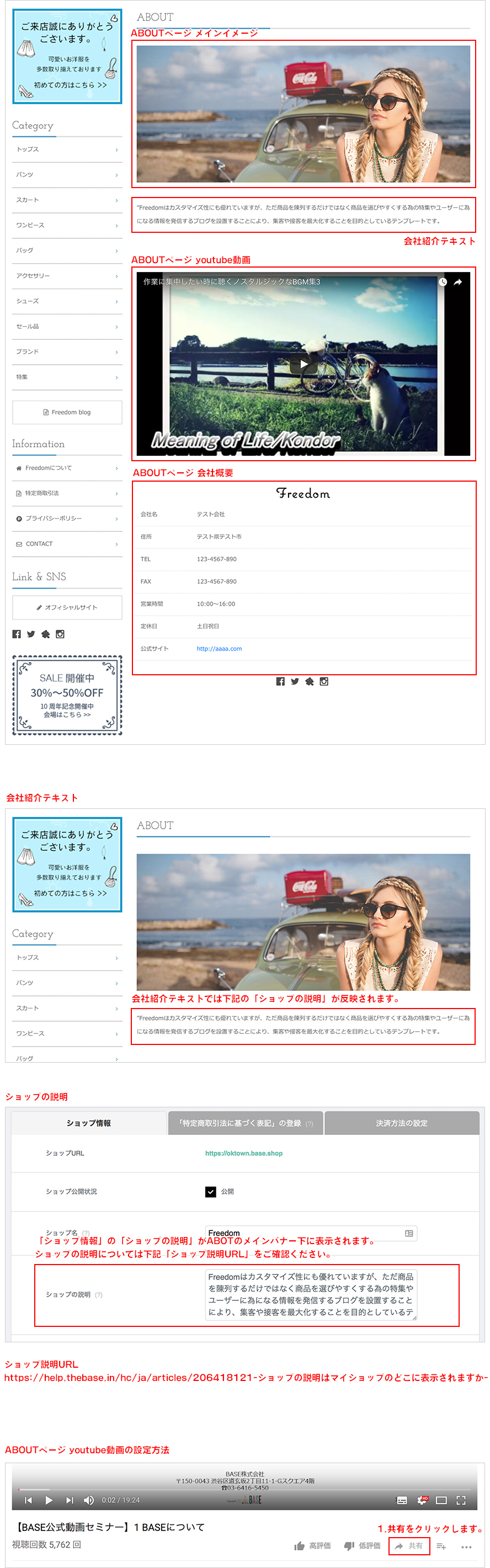Toggle the 公開 checkbox for shop status
The height and width of the screenshot is (1568, 490).
click(x=211, y=1192)
